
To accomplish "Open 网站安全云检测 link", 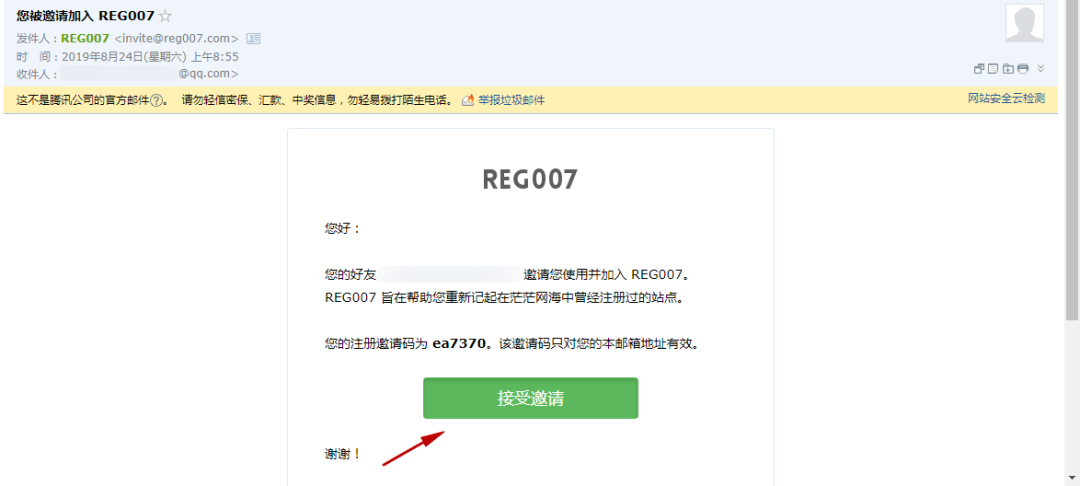I will click(x=1006, y=98).
